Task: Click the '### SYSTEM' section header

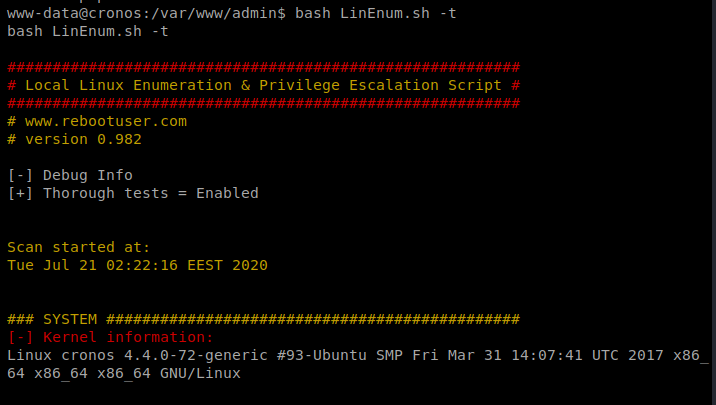Action: [x=52, y=319]
